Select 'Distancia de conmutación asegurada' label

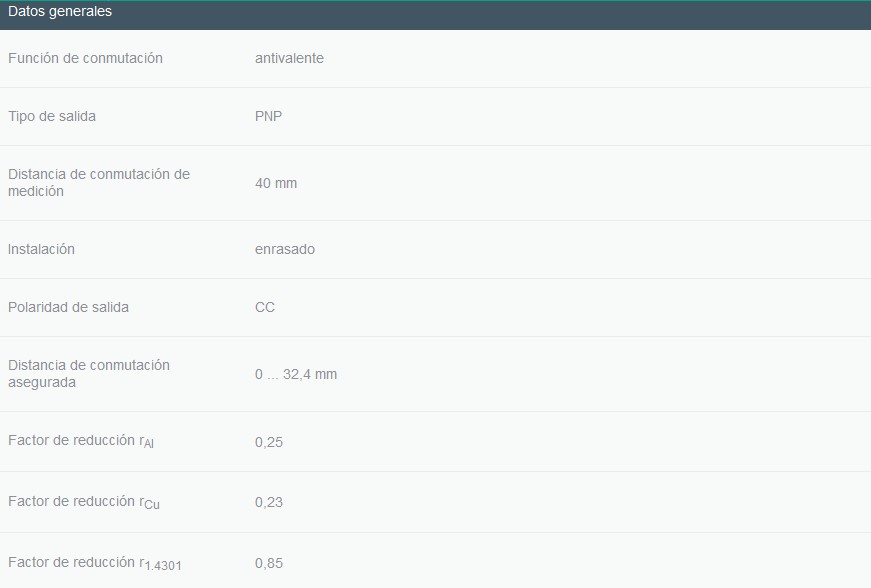pos(89,374)
